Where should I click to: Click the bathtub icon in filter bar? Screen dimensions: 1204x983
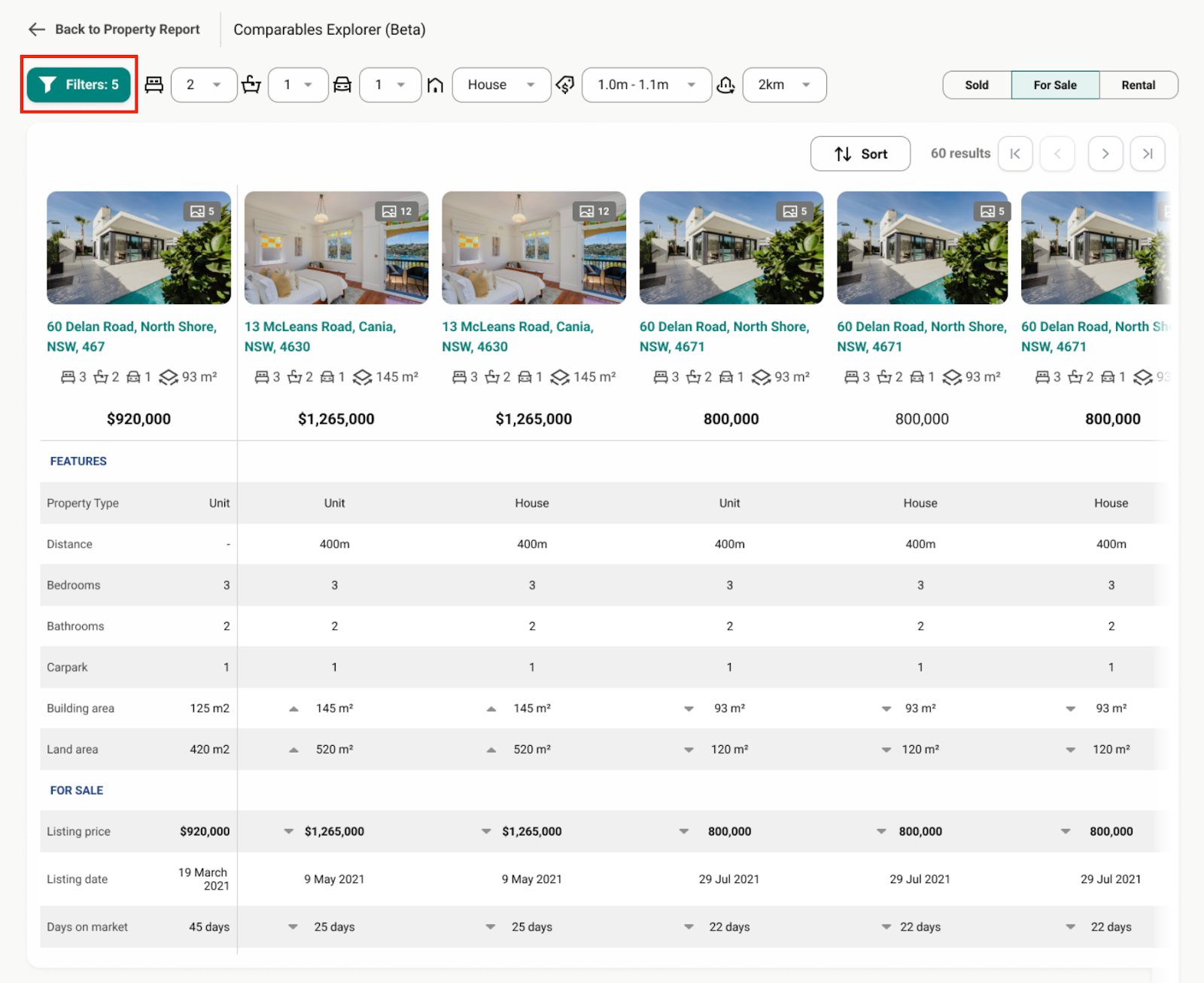pos(251,84)
